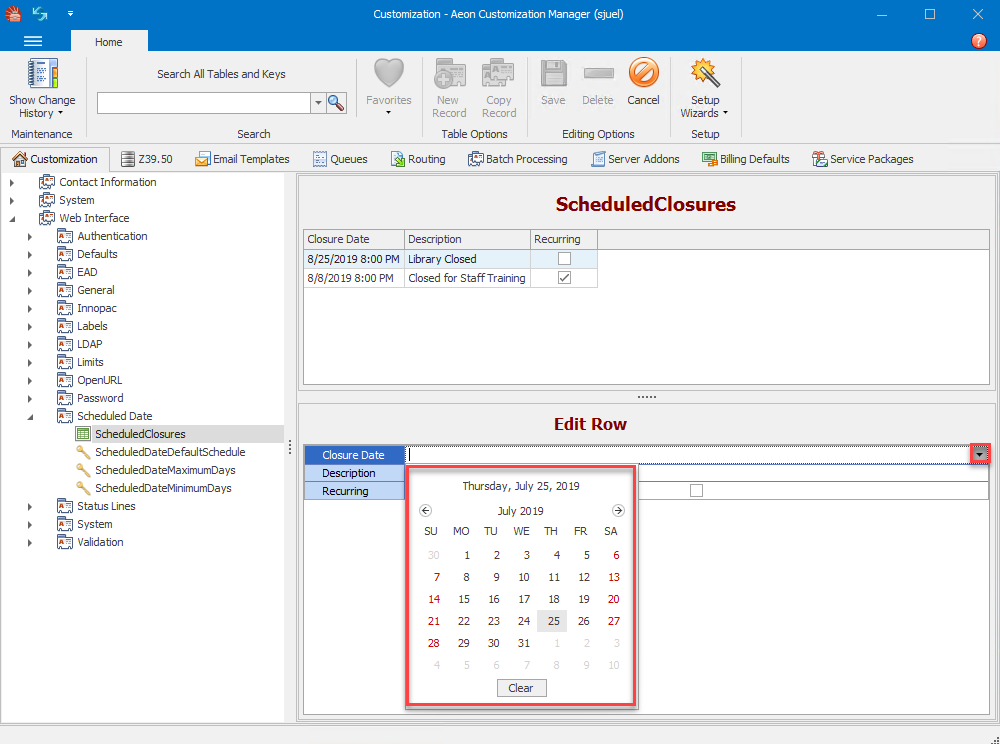This screenshot has height=744, width=1000.
Task: Go to next month in calendar
Action: pos(618,511)
